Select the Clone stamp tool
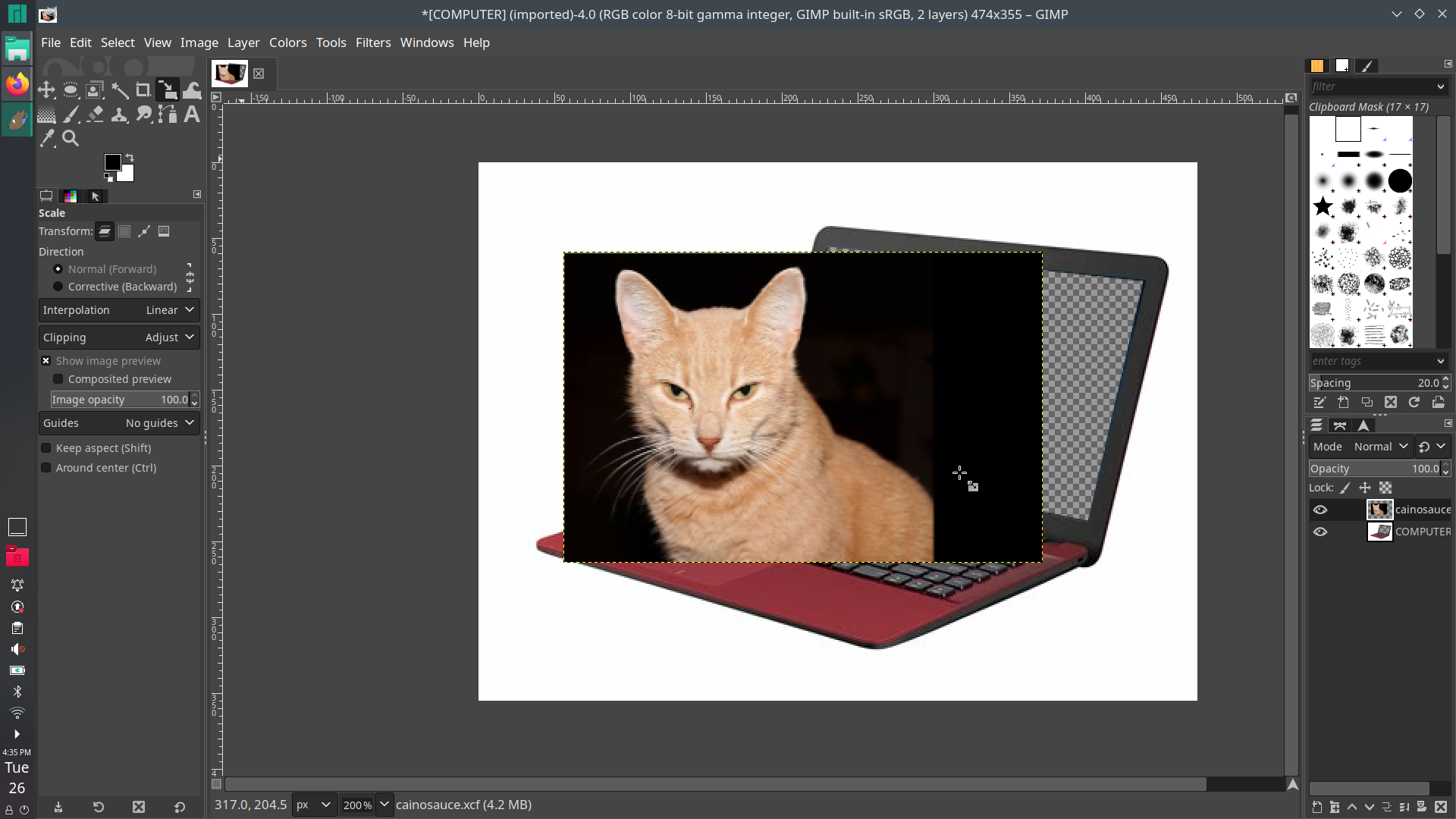The width and height of the screenshot is (1456, 819). click(x=119, y=115)
